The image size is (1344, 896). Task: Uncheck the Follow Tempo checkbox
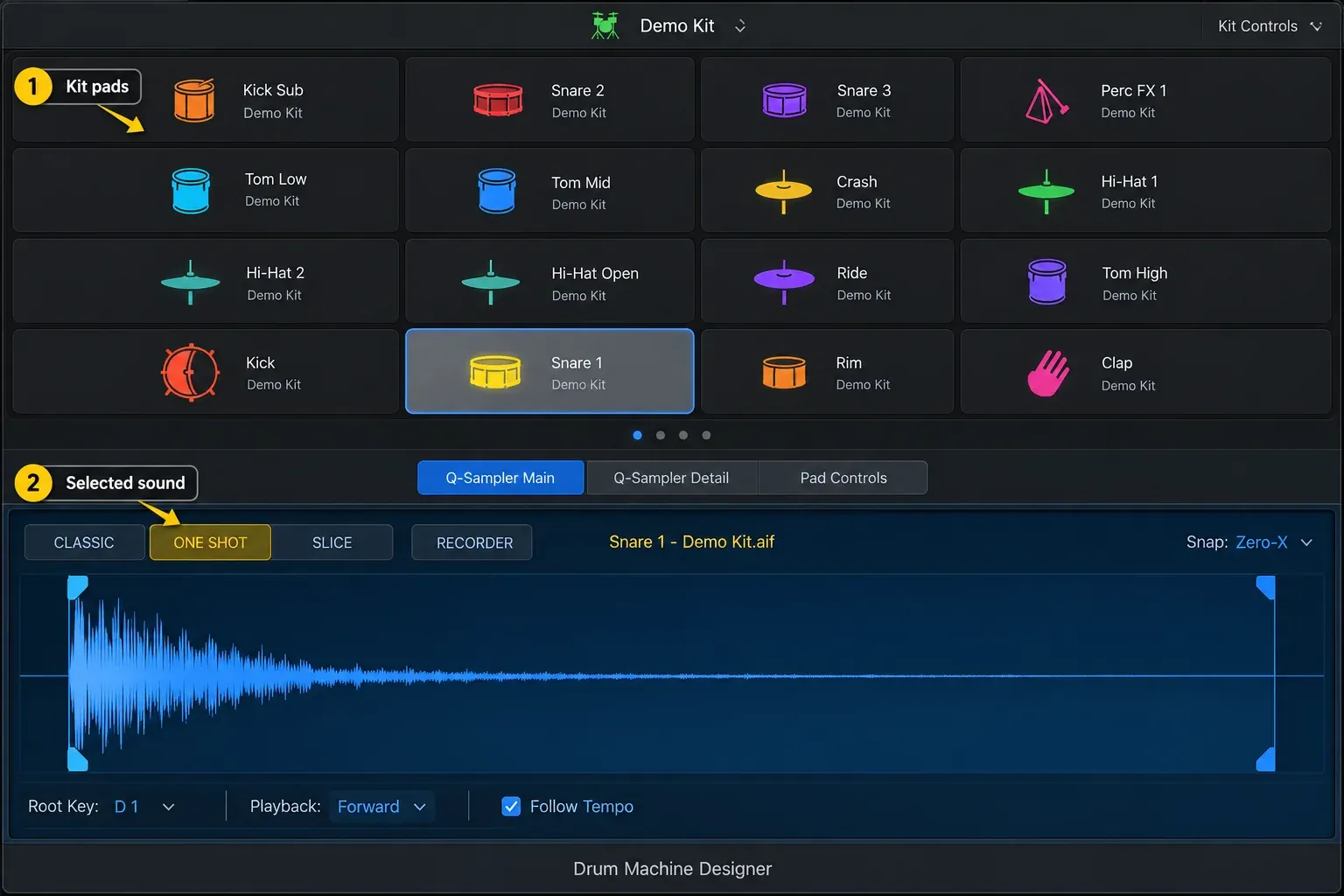pyautogui.click(x=511, y=806)
